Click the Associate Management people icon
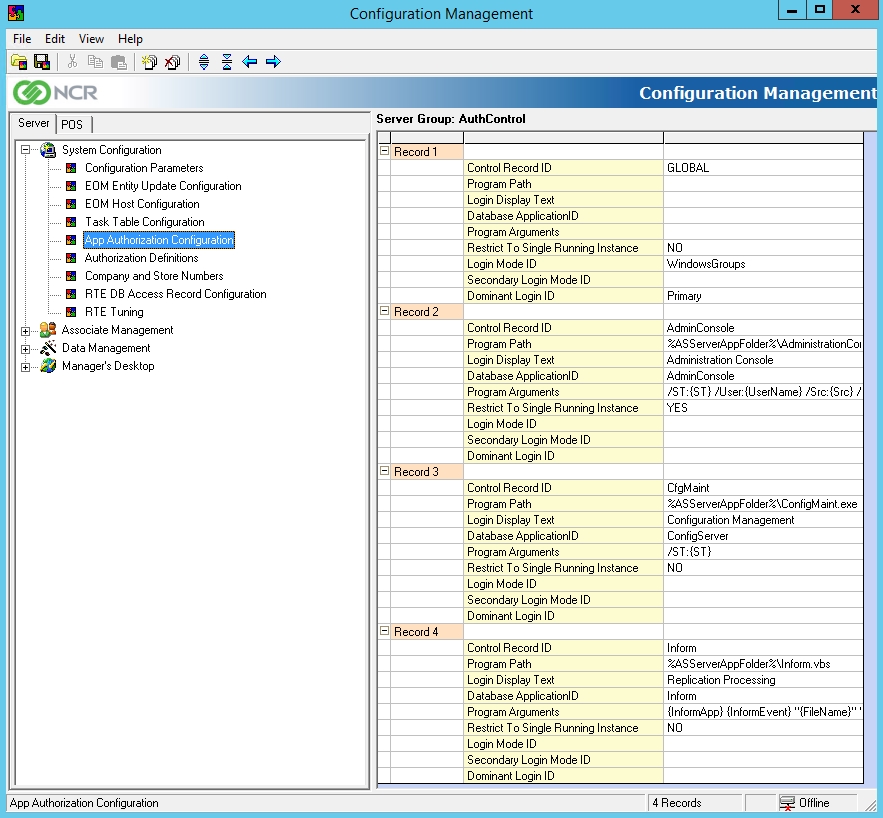 point(48,330)
